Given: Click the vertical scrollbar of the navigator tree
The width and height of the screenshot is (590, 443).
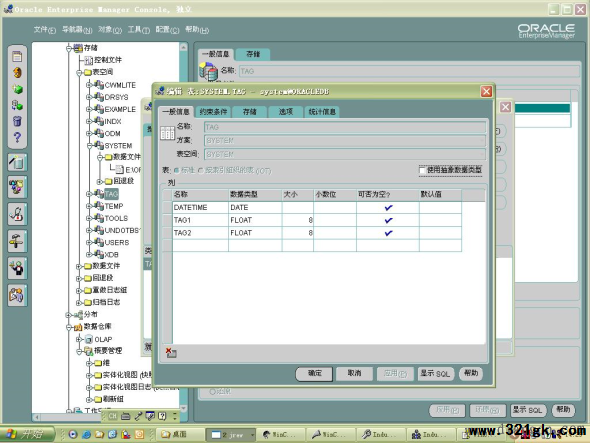Looking at the screenshot, I should click(184, 227).
